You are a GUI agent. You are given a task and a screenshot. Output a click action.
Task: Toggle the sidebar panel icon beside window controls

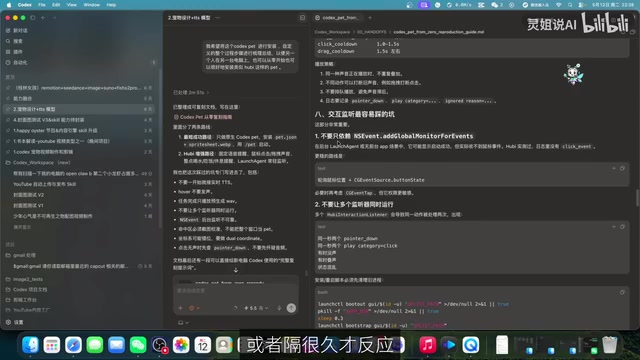[33, 18]
